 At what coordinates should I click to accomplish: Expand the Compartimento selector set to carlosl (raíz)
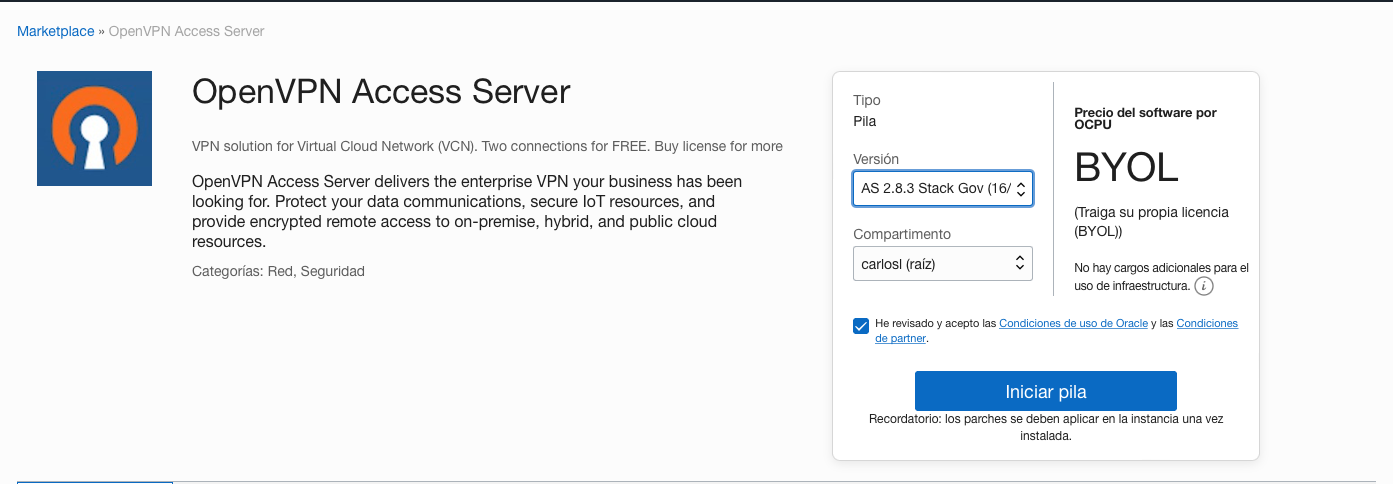(942, 264)
